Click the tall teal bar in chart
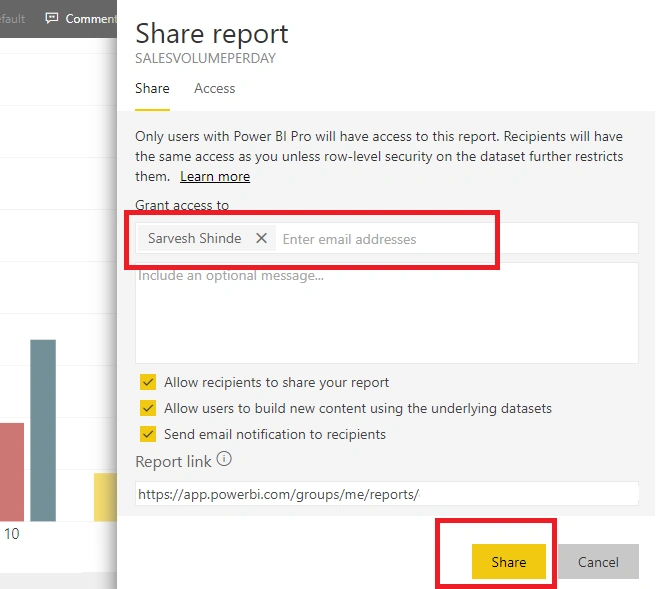The image size is (656, 589). [x=43, y=430]
